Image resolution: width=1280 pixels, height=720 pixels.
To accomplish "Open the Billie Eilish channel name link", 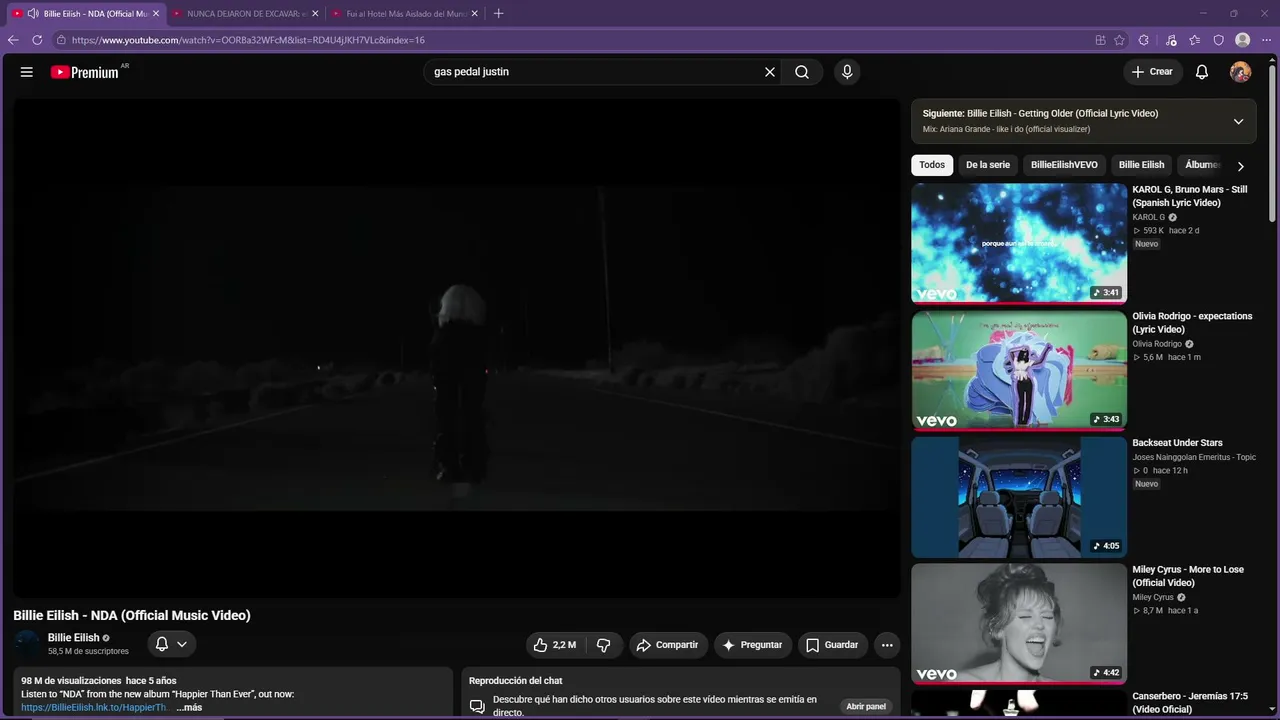I will click(74, 638).
